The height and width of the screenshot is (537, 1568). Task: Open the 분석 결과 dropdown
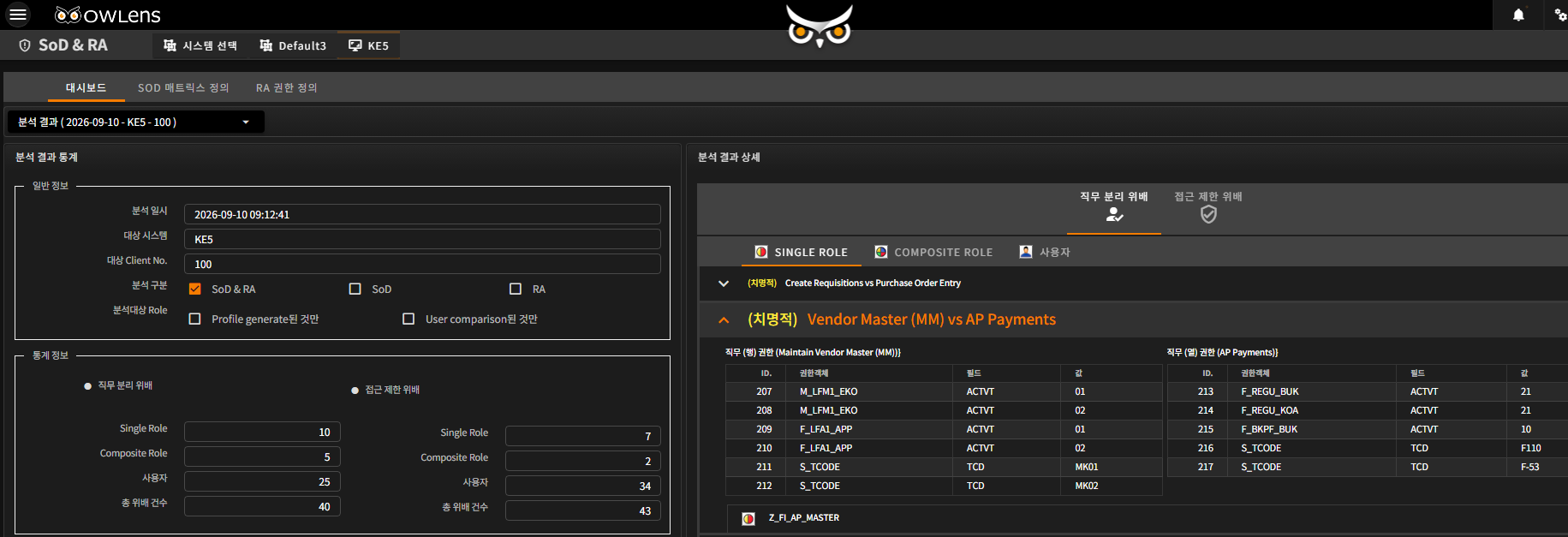[x=136, y=122]
